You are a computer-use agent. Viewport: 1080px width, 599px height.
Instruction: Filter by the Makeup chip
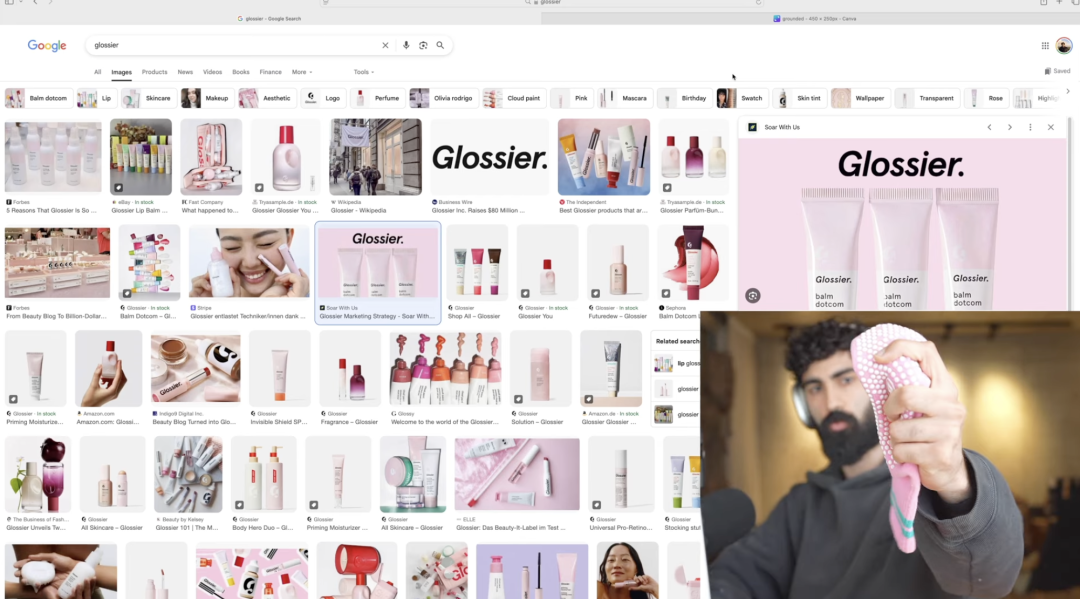207,98
